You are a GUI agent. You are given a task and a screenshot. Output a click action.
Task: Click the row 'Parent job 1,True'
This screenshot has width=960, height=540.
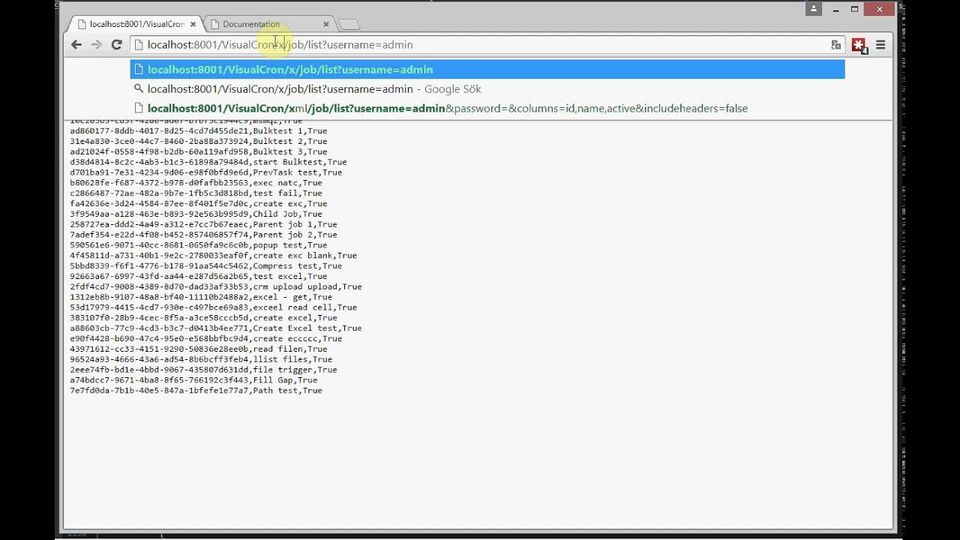tap(203, 225)
